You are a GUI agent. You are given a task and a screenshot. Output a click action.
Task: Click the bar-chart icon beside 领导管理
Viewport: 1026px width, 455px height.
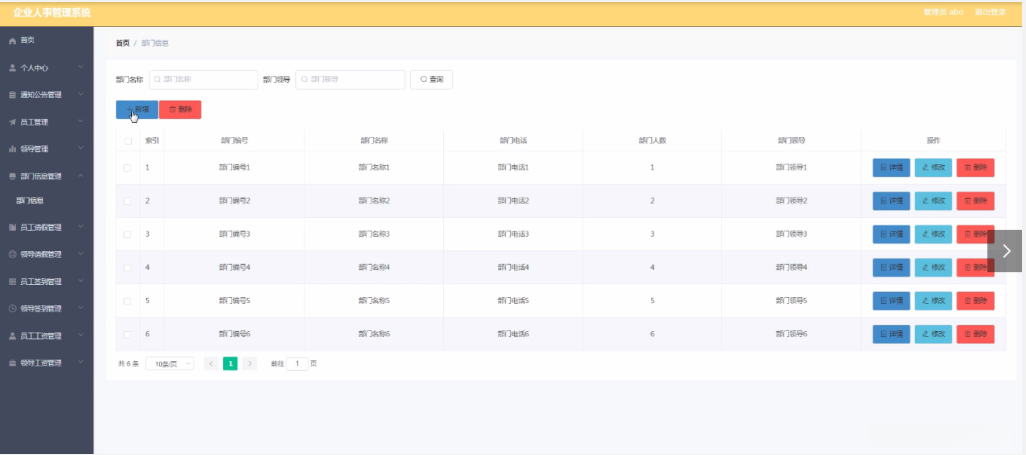(x=12, y=149)
